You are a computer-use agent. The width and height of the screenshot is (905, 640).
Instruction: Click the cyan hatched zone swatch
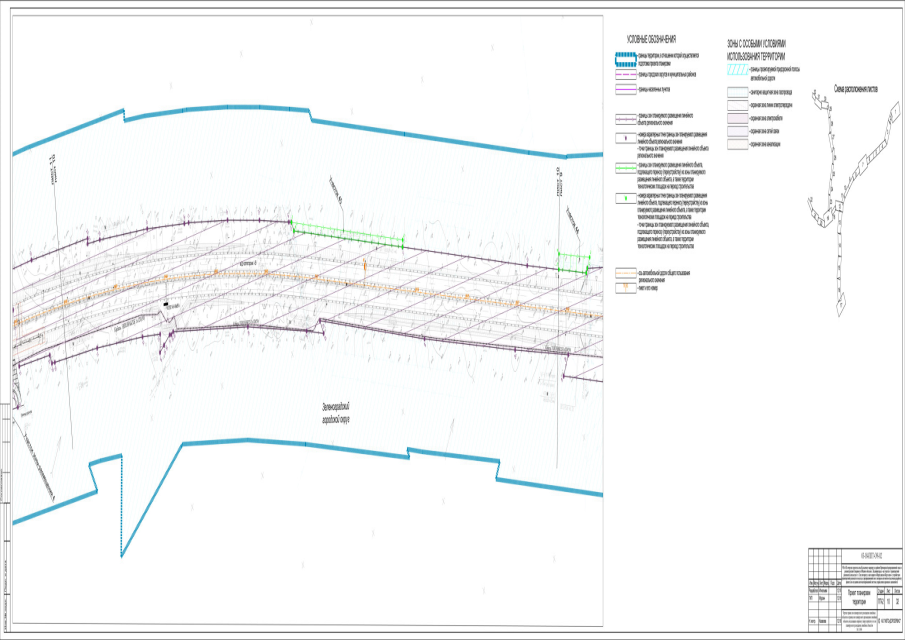pos(739,71)
